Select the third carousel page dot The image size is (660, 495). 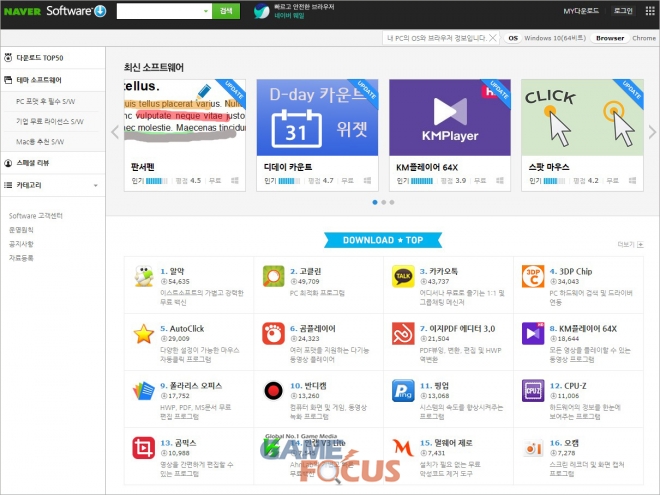pos(391,202)
